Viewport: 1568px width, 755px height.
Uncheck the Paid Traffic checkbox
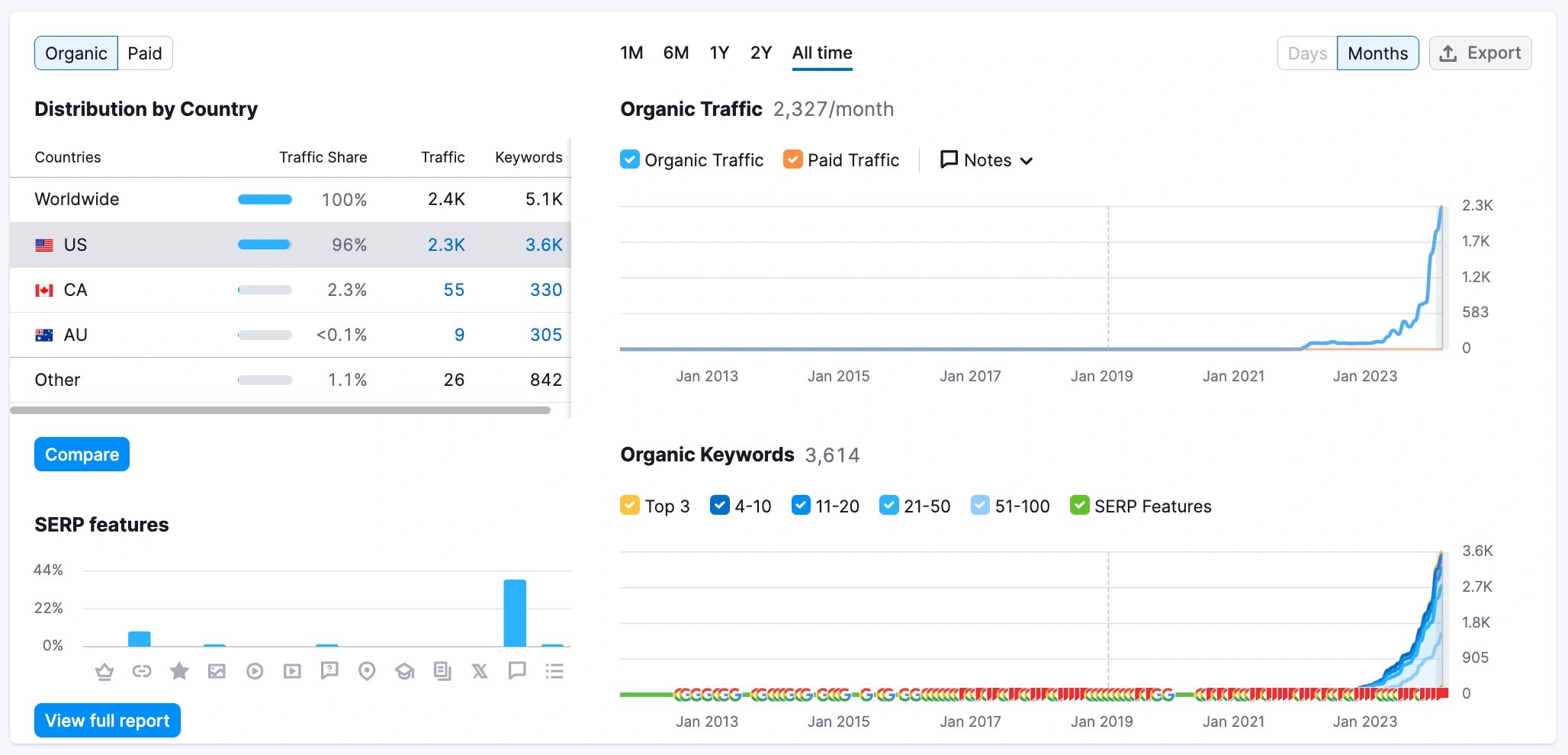pos(793,159)
